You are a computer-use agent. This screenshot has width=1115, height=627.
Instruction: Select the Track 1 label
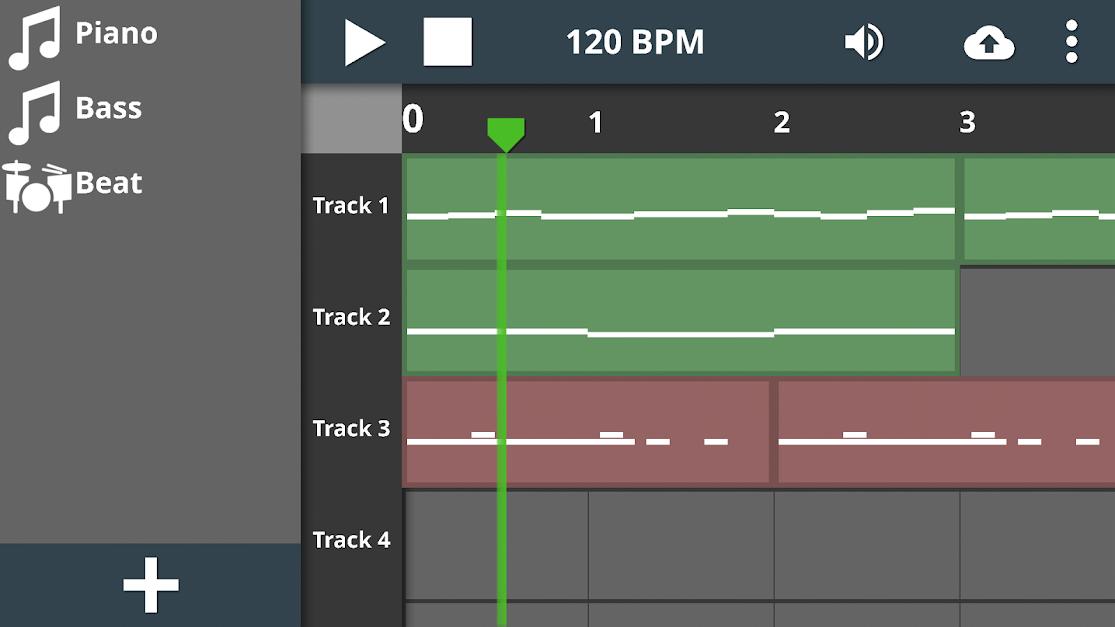tap(351, 205)
